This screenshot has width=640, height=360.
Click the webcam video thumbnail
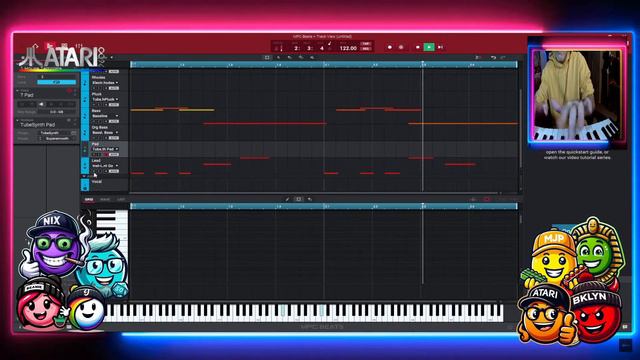(577, 95)
